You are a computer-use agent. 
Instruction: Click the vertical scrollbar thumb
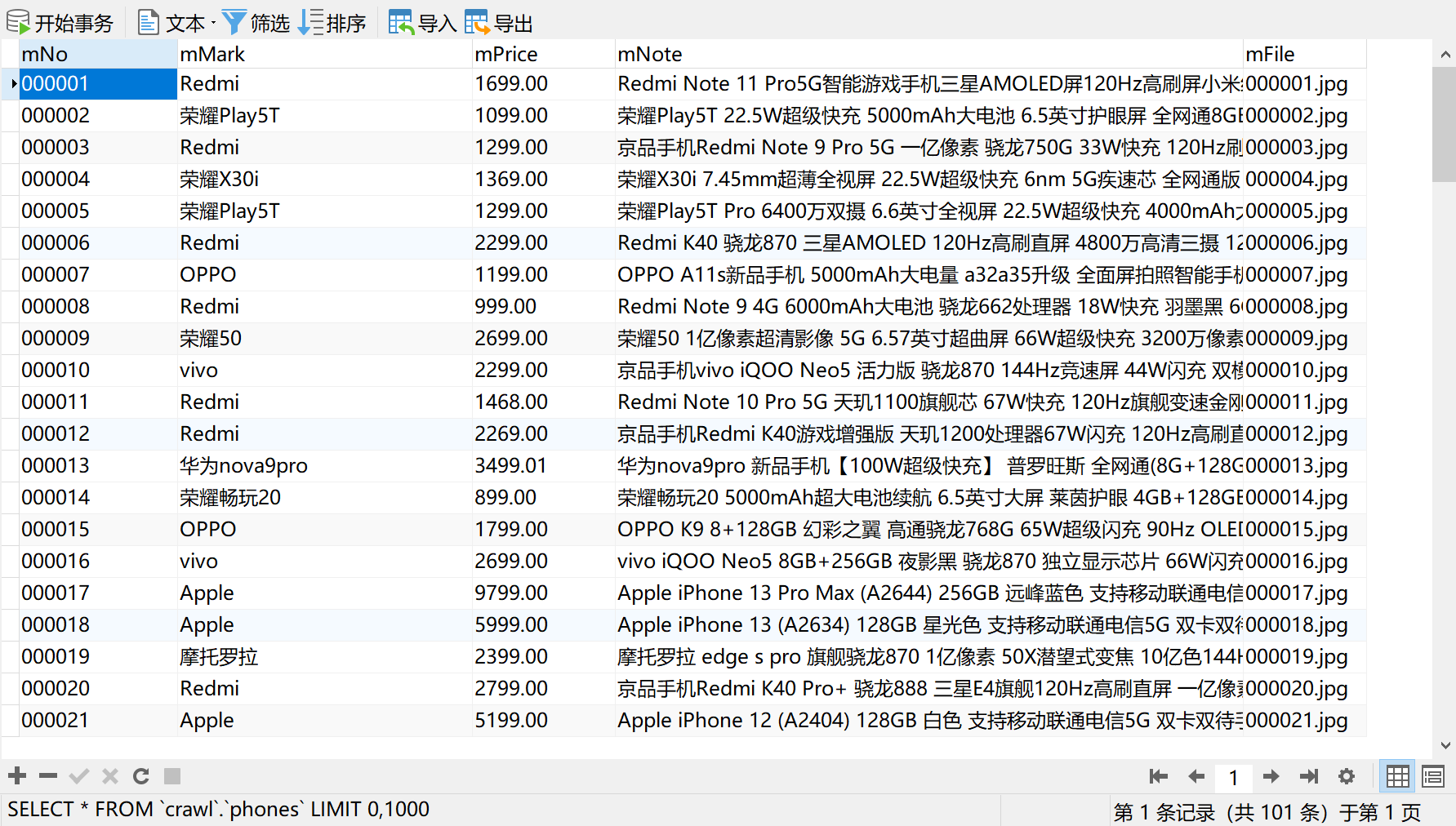pos(1445,124)
